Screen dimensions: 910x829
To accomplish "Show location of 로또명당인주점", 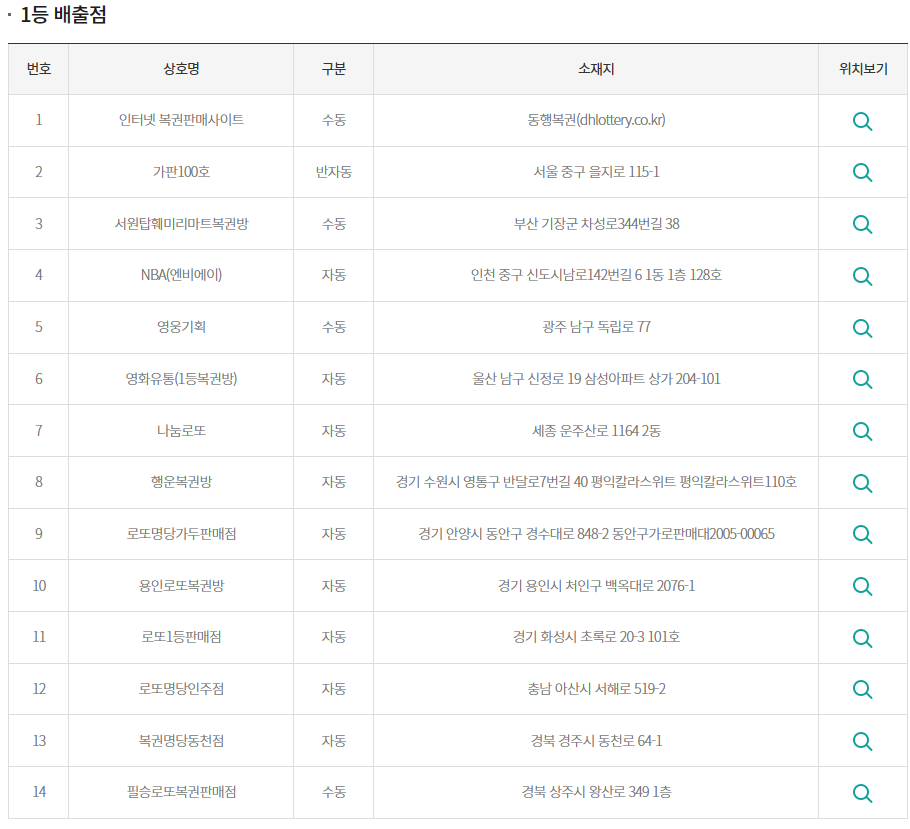I will tap(862, 689).
